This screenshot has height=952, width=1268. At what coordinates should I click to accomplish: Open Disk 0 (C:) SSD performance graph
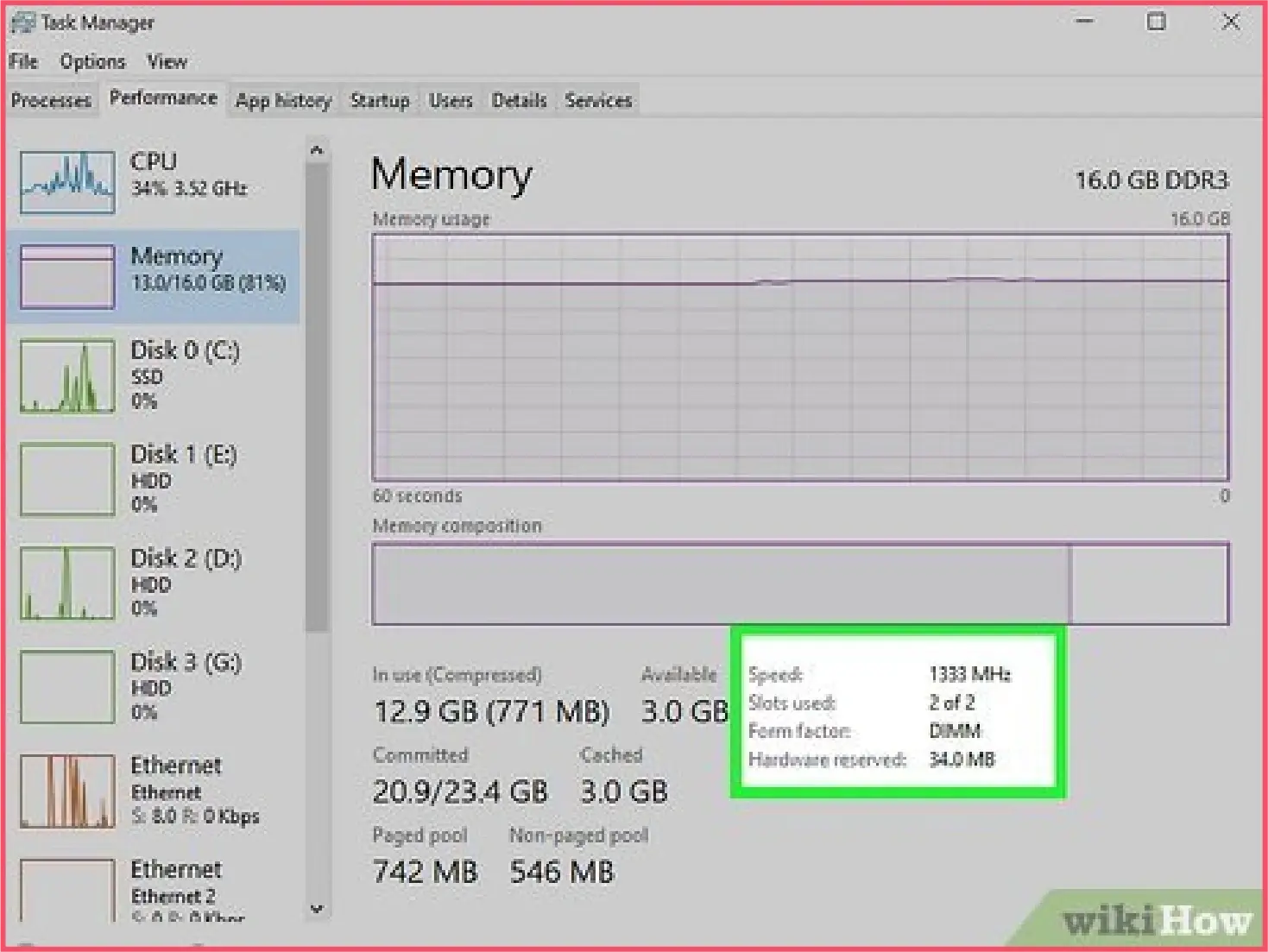(67, 376)
